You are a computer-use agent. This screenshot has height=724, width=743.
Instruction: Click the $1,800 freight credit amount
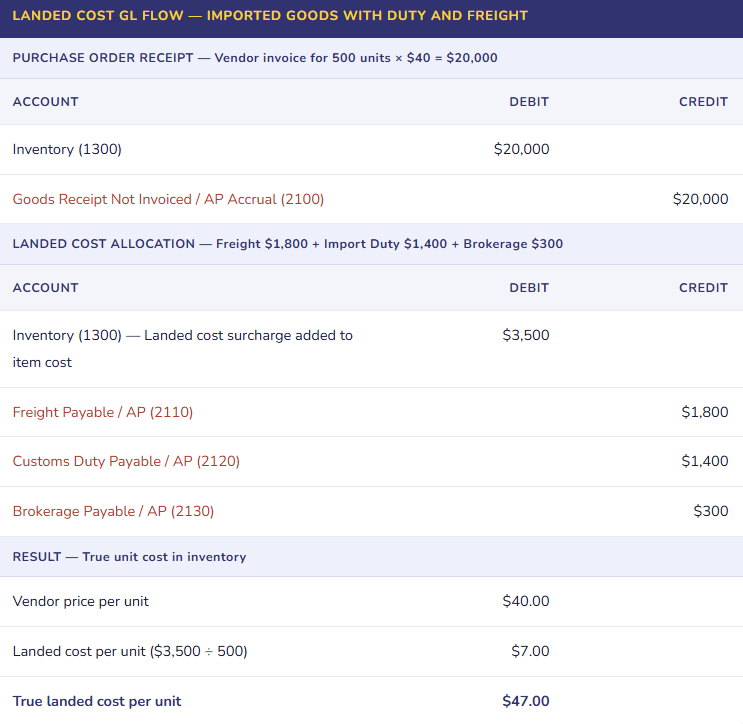pyautogui.click(x=704, y=412)
